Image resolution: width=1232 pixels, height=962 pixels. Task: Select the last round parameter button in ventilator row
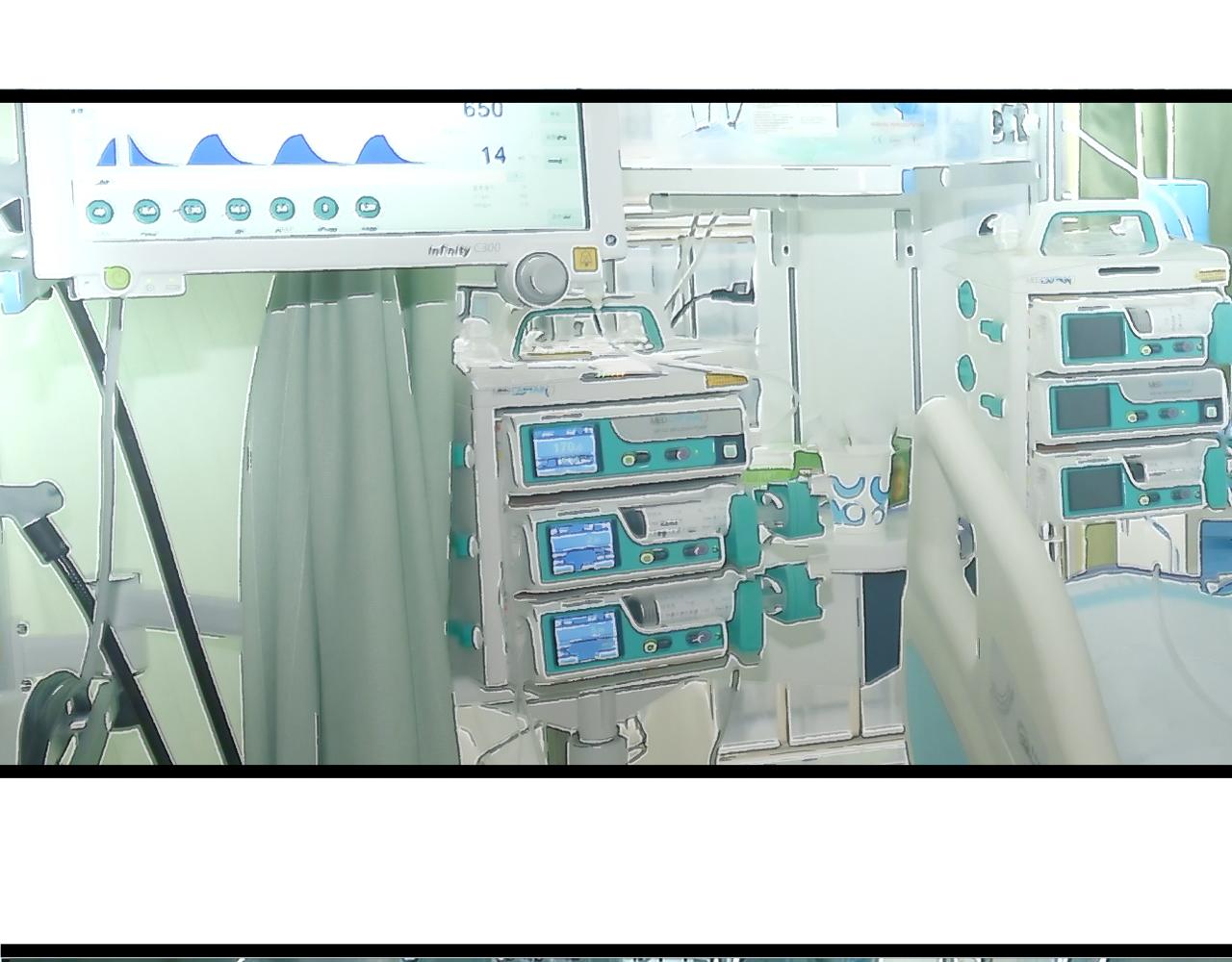[x=367, y=207]
